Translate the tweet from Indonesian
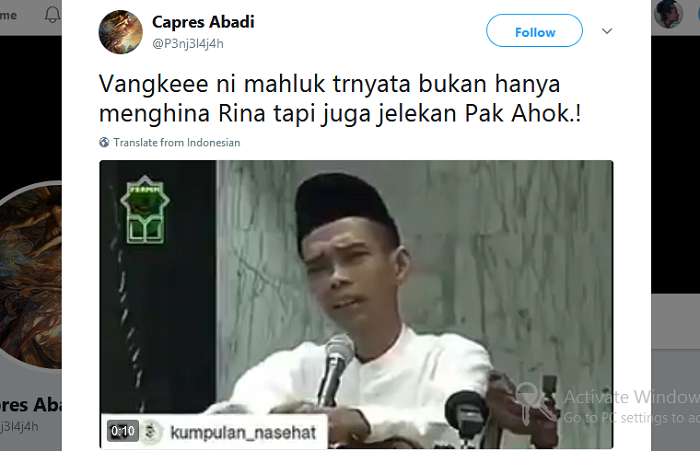The image size is (700, 451). click(x=176, y=142)
